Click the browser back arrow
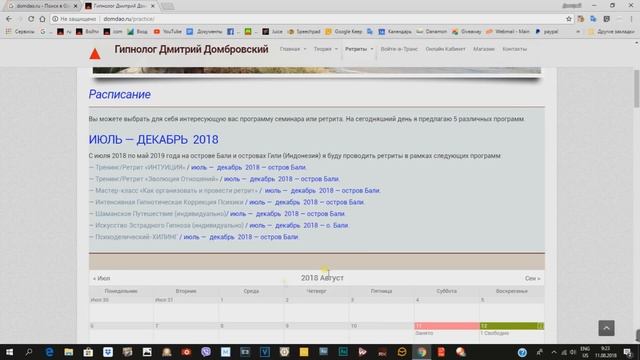Image resolution: width=640 pixels, height=360 pixels. 9,19
